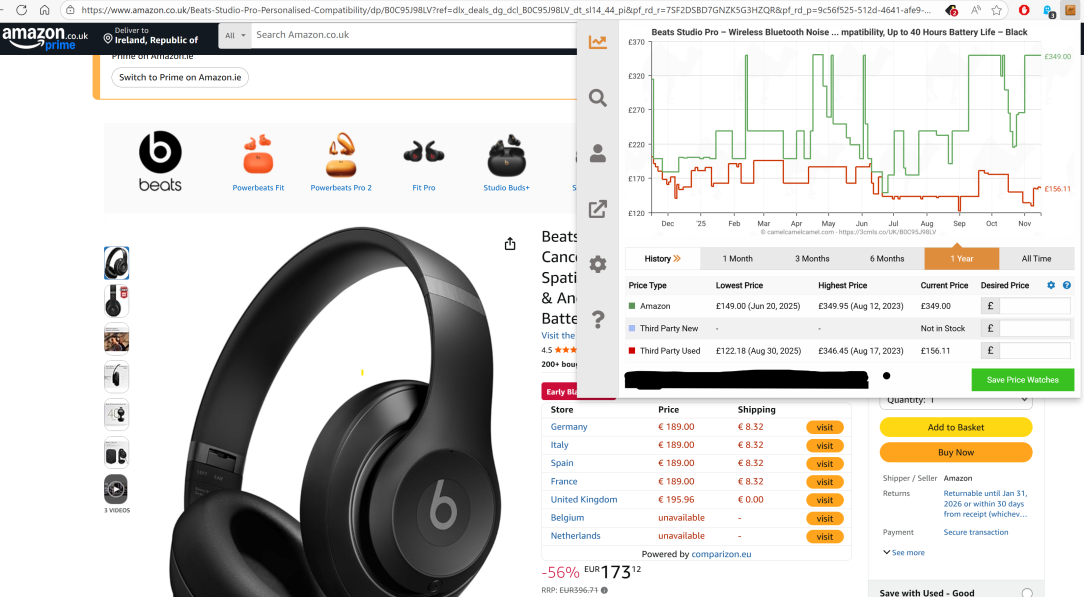
Task: Switch chart range to 6 Months
Action: tap(887, 258)
